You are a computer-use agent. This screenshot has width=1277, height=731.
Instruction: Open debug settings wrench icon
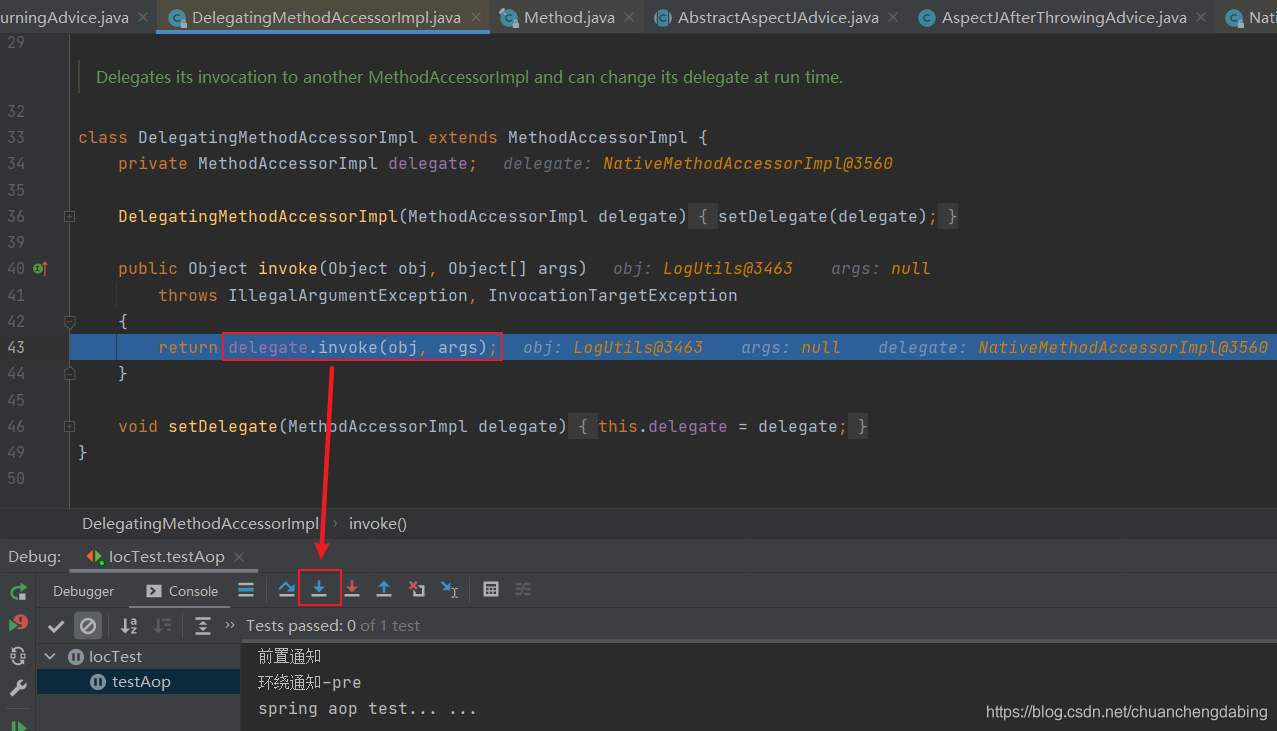18,688
